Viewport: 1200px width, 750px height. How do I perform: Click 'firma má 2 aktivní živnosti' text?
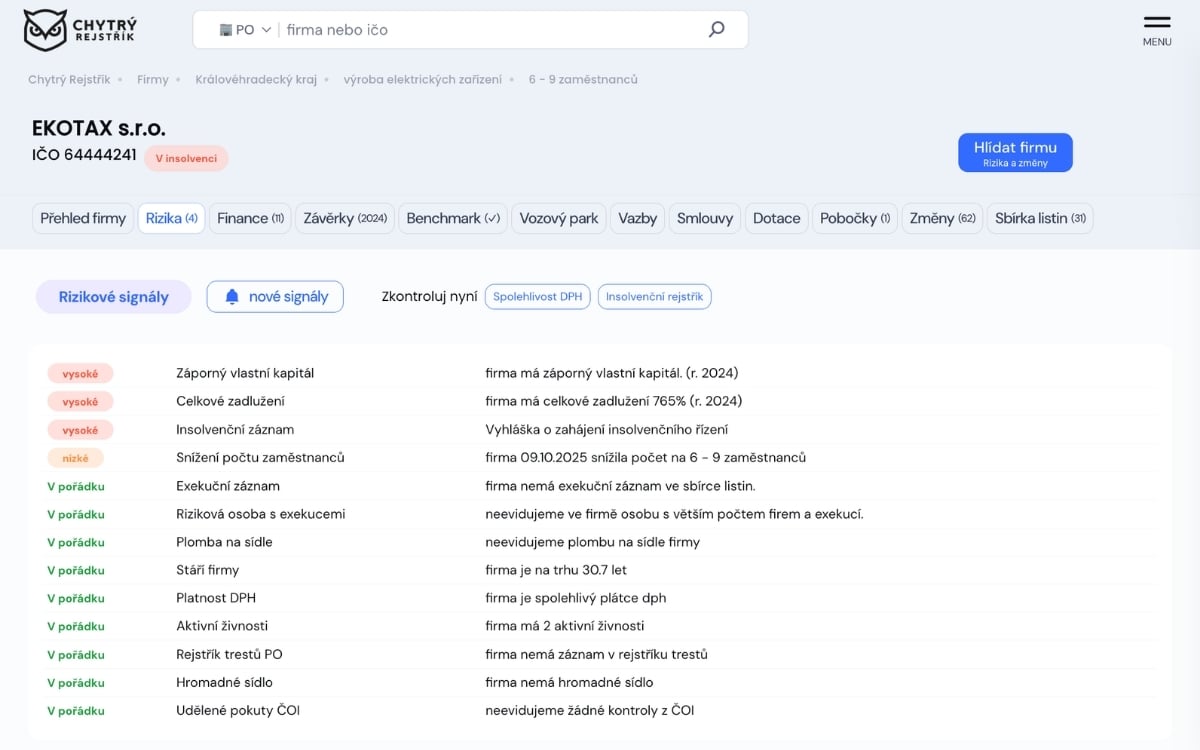565,626
